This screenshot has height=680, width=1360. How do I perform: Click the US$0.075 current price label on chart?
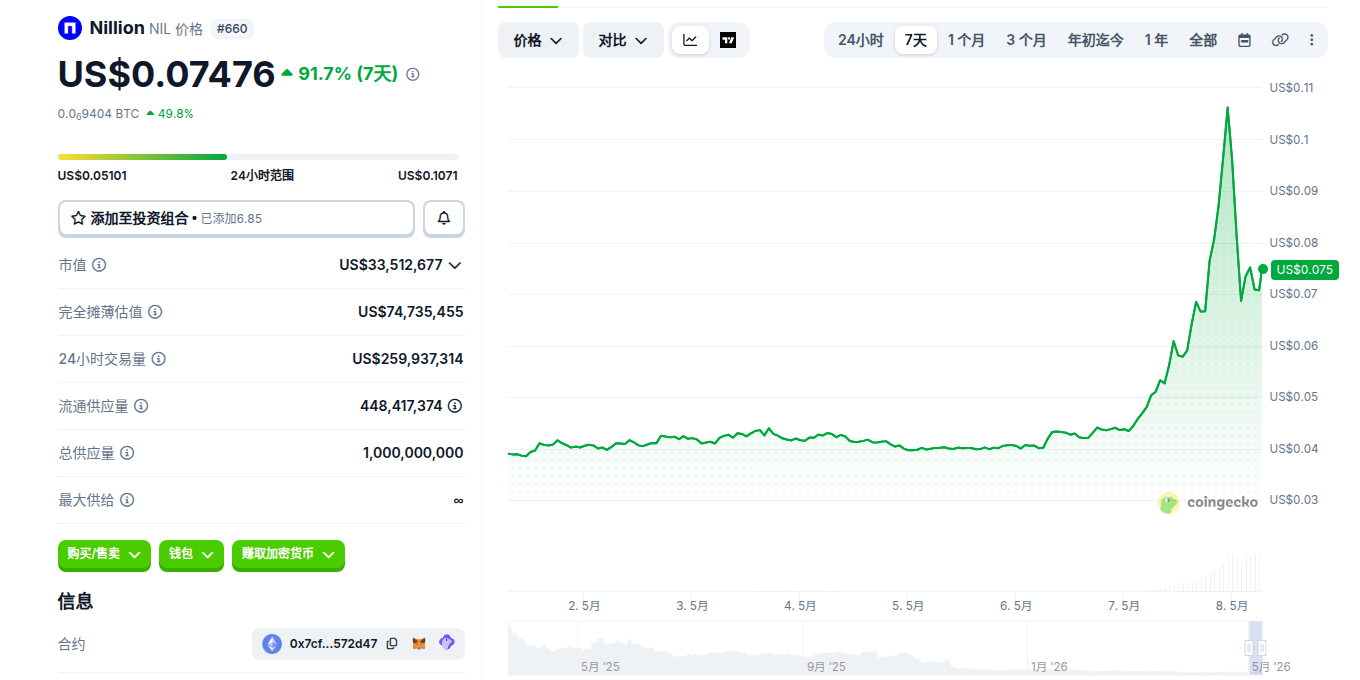(x=1305, y=269)
